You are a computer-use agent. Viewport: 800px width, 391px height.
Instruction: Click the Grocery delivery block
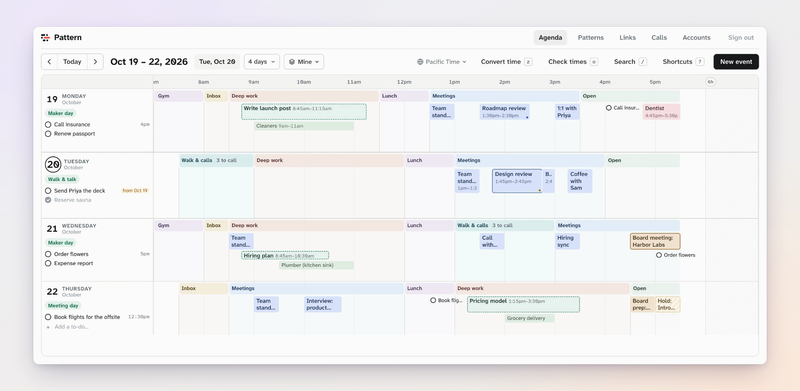pyautogui.click(x=530, y=319)
